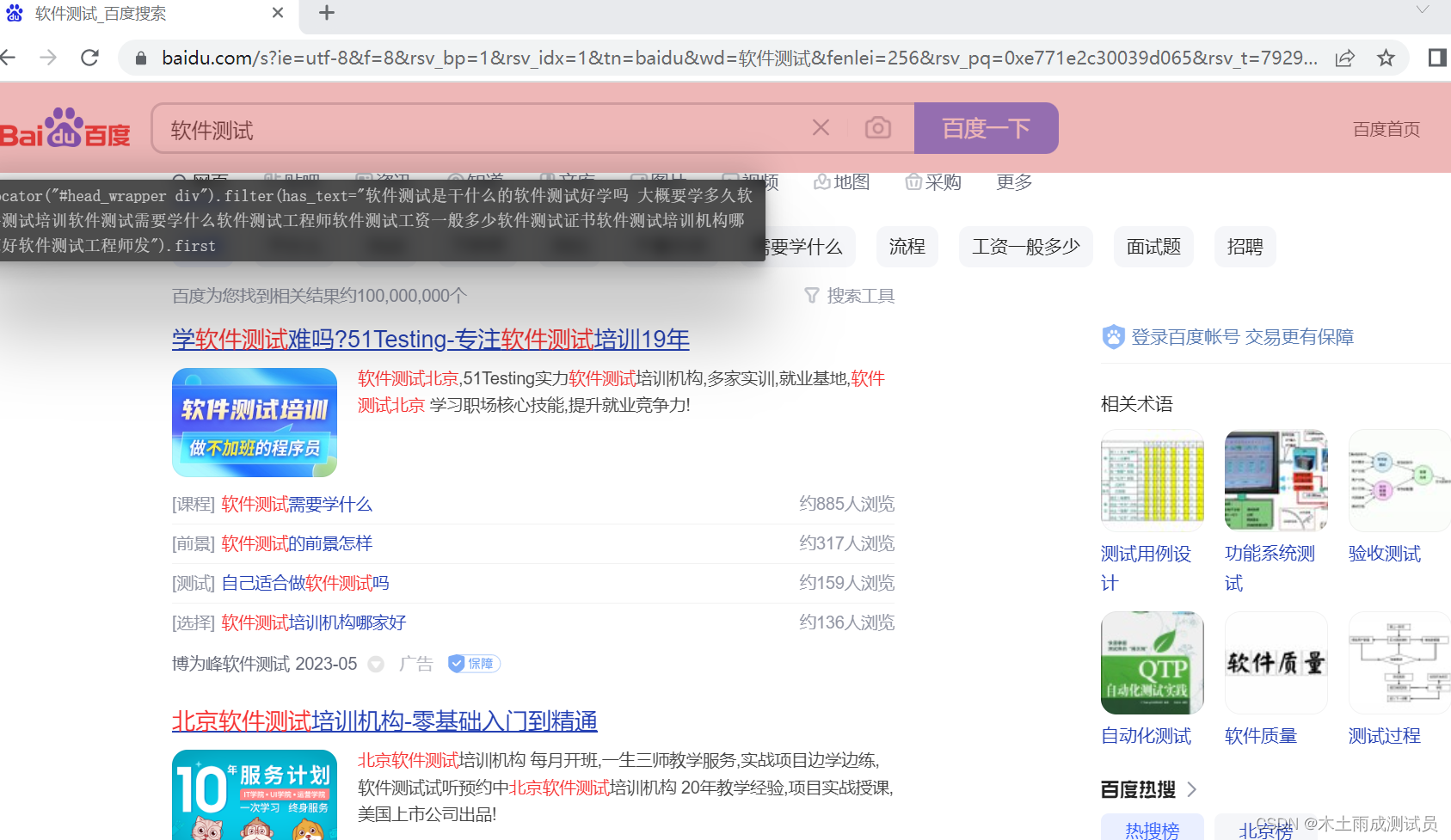Select the 工资一般多少 filter chip
This screenshot has width=1451, height=840.
[x=1025, y=247]
